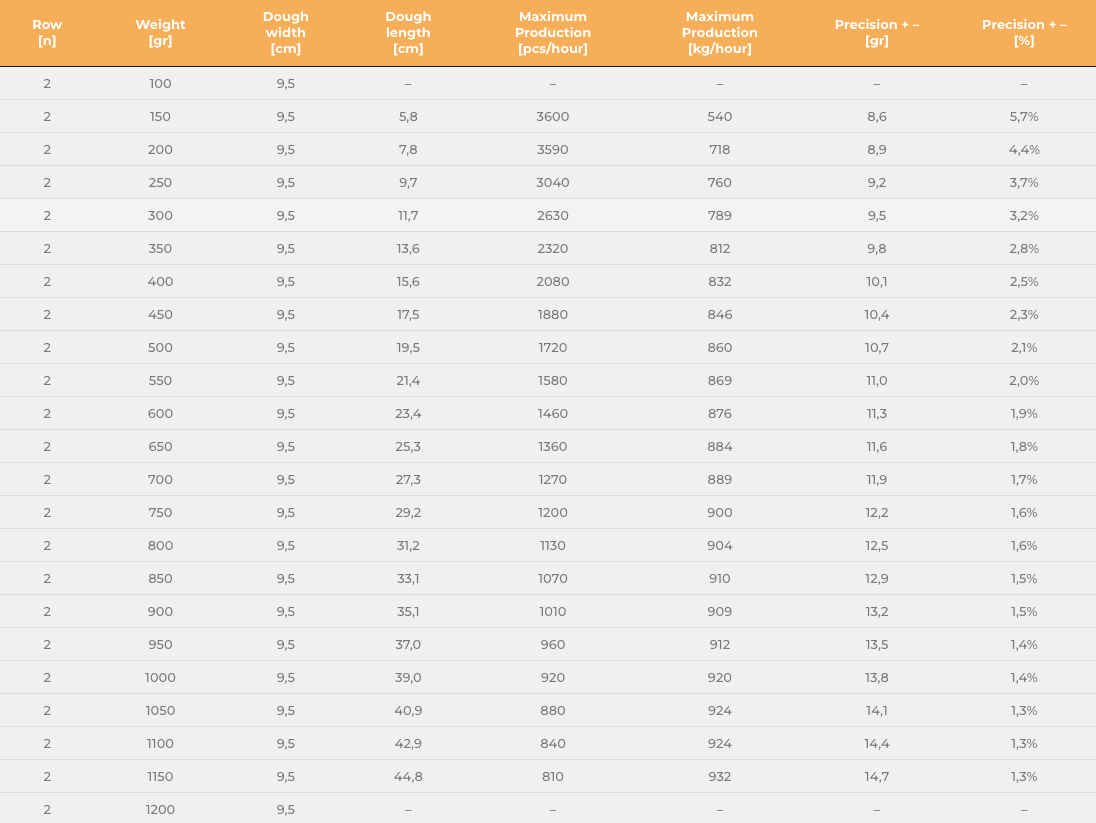The width and height of the screenshot is (1096, 823).
Task: Click the Row [n] column header
Action: coord(47,33)
